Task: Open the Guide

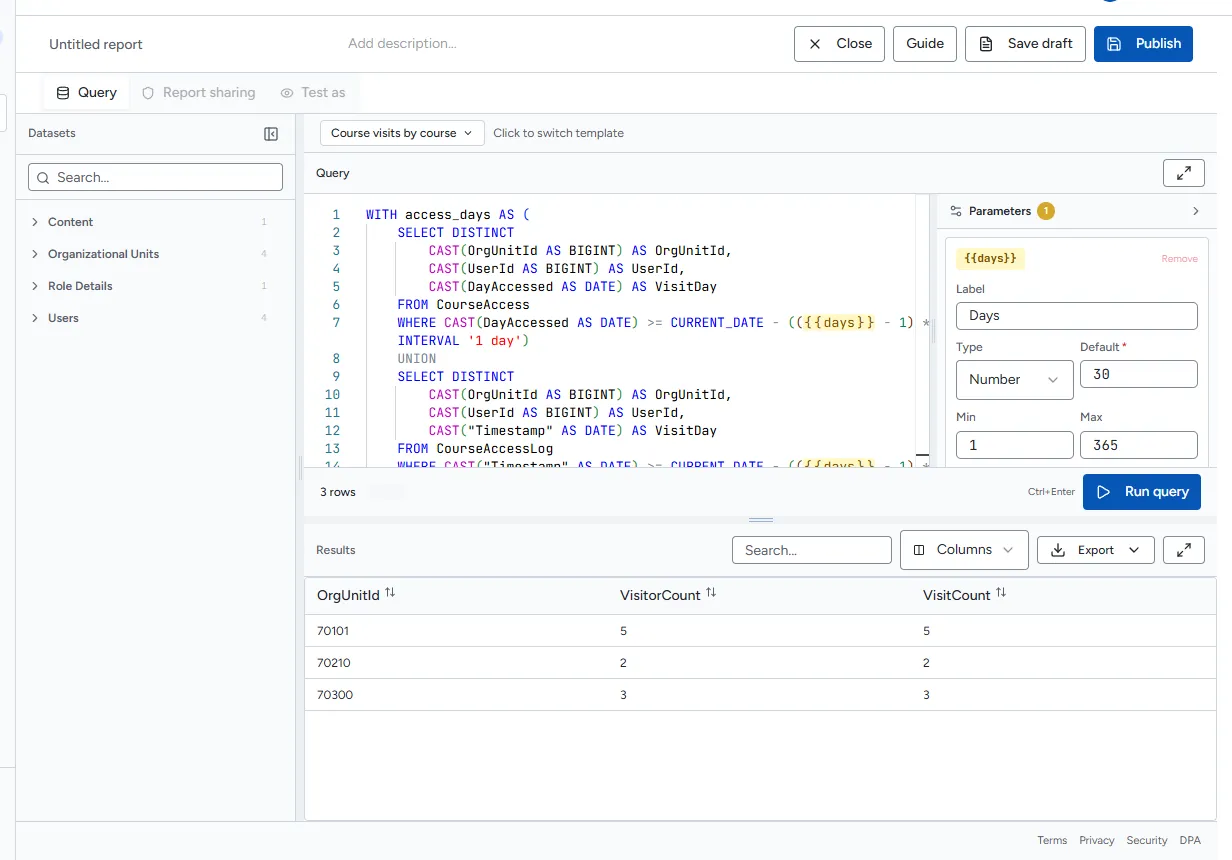Action: point(925,44)
